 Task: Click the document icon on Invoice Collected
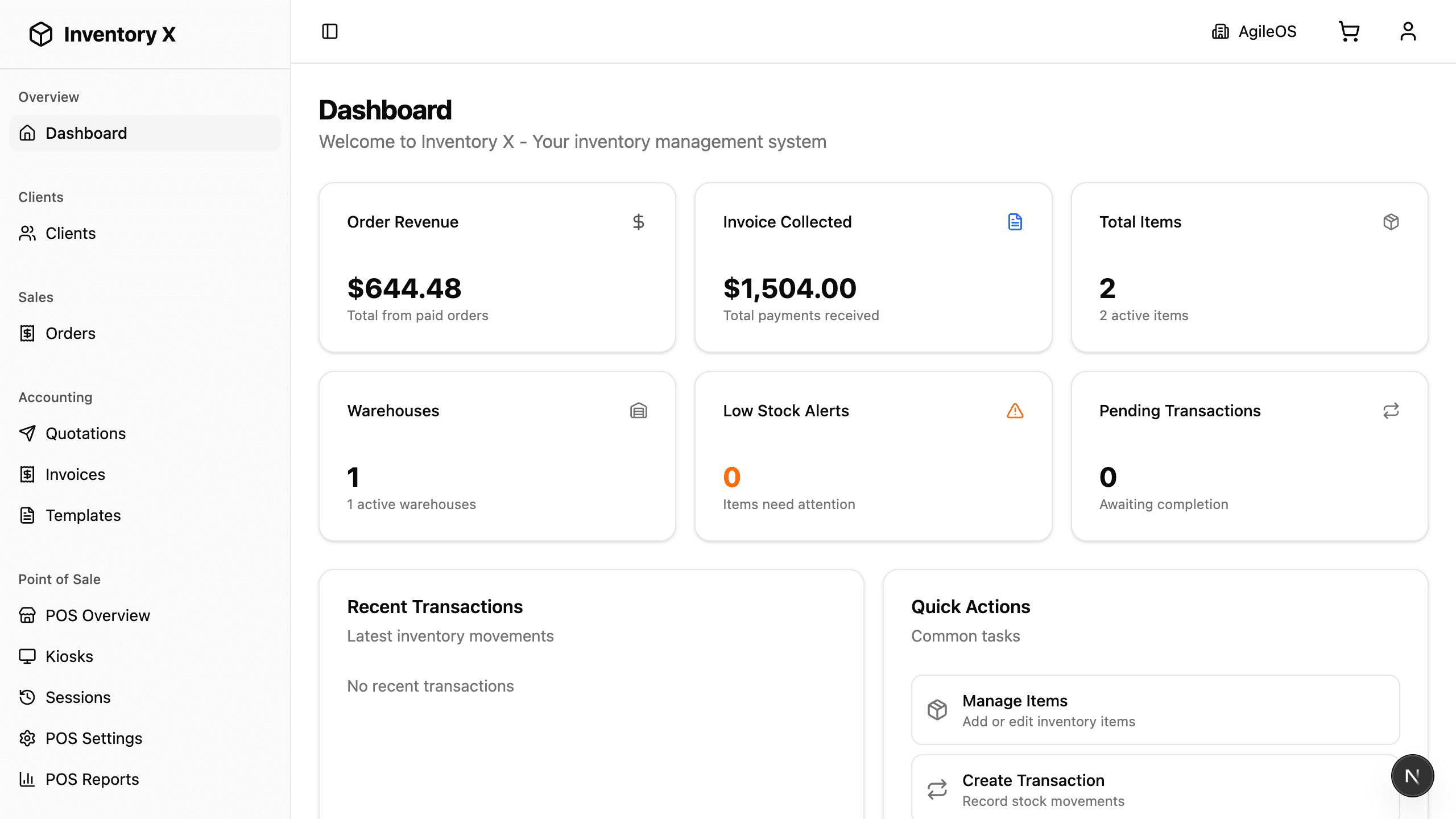[x=1015, y=222]
